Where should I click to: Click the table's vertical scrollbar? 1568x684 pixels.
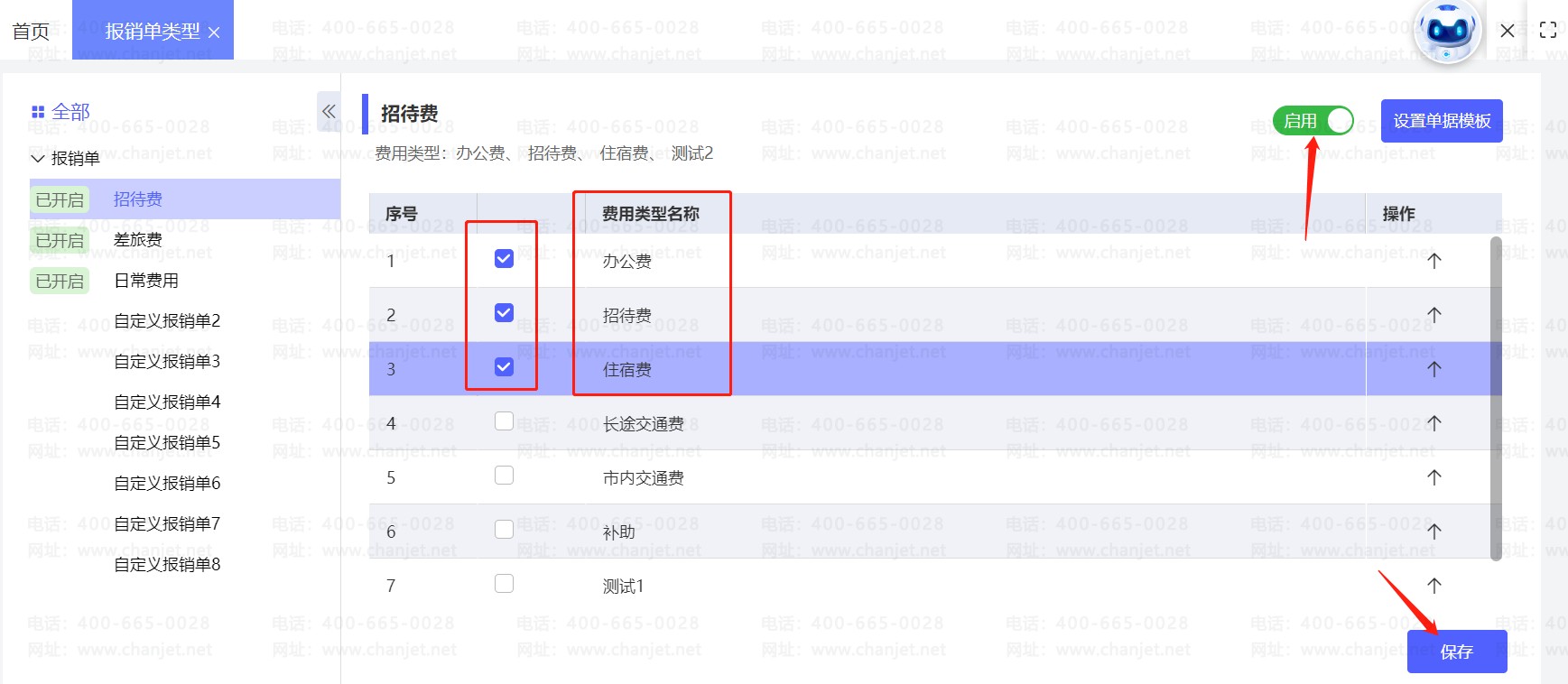click(1495, 397)
